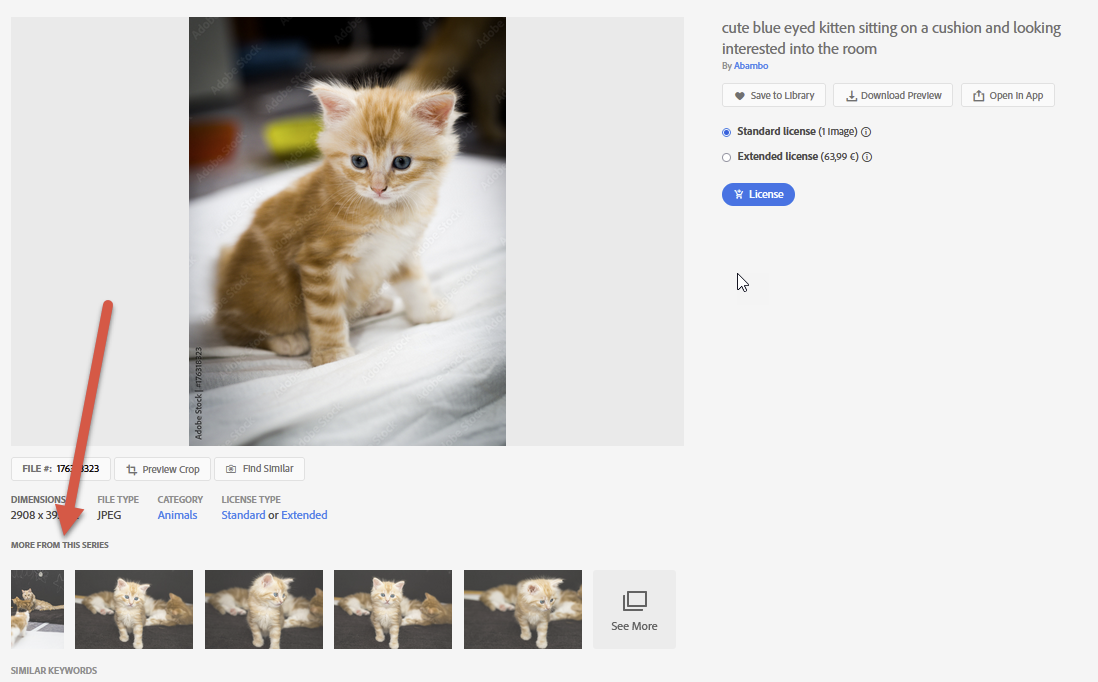
Task: Click the Standard license type link
Action: pyautogui.click(x=243, y=515)
